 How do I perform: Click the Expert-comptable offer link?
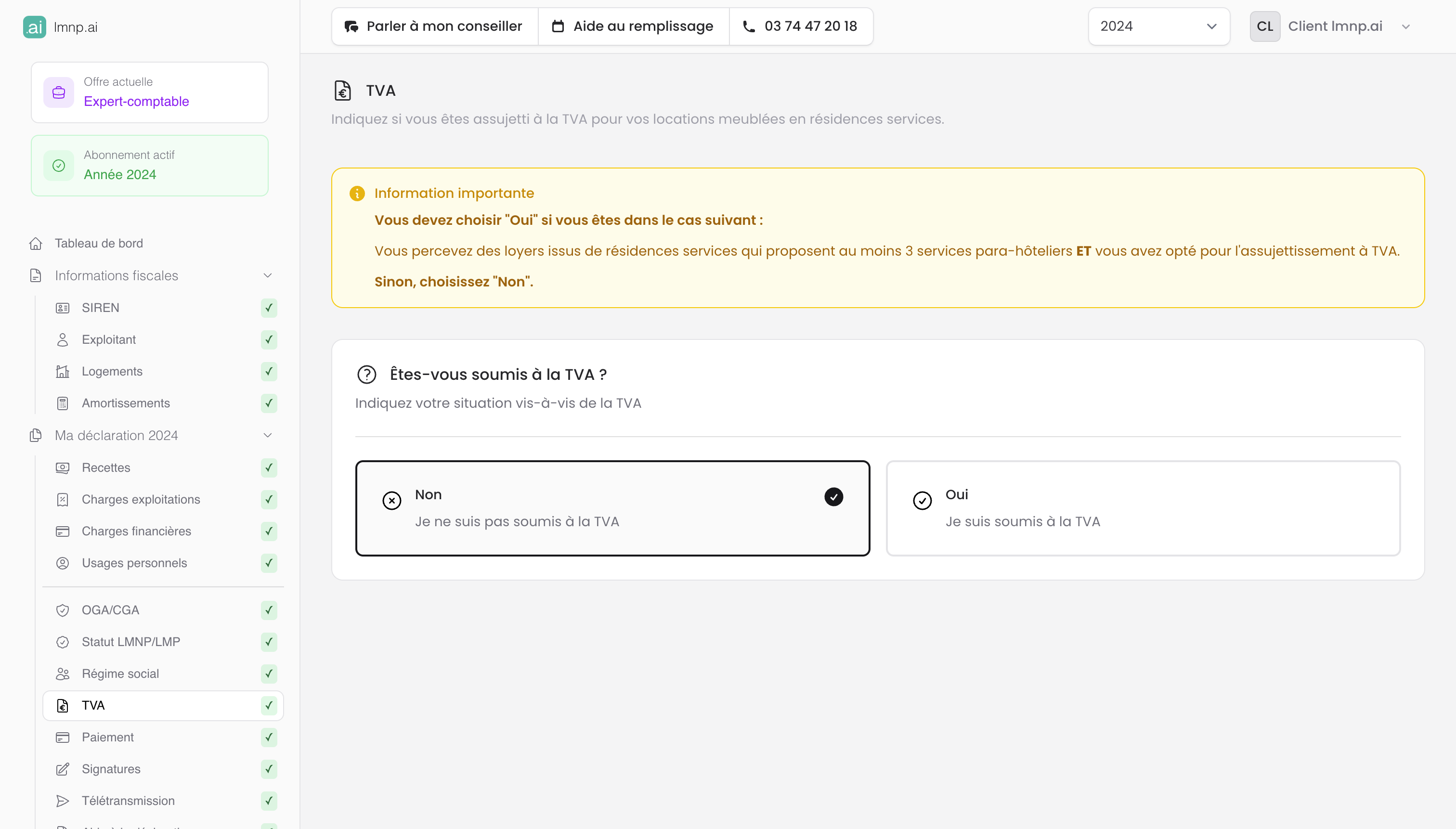point(136,102)
